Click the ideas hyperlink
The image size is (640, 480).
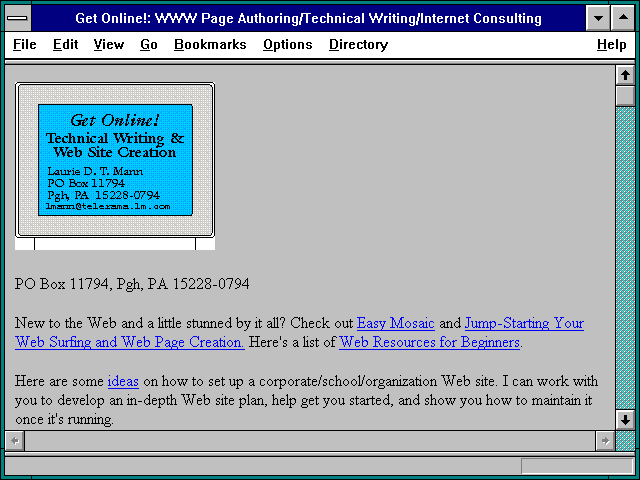[x=123, y=381]
